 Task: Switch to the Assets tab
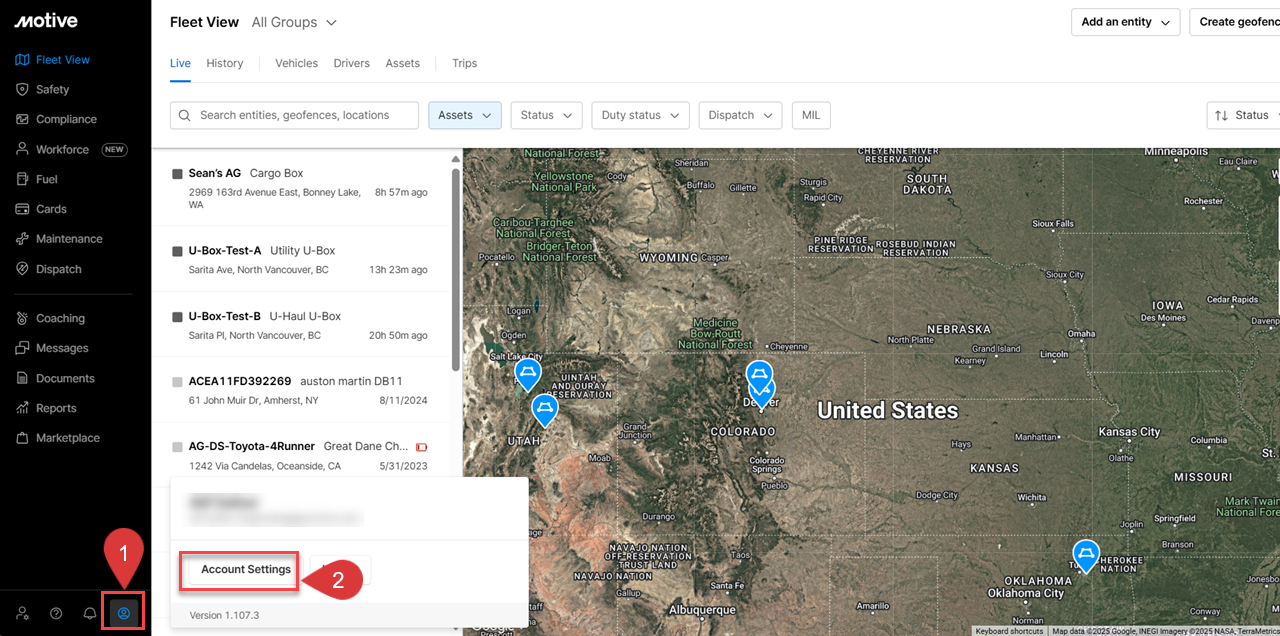point(403,63)
